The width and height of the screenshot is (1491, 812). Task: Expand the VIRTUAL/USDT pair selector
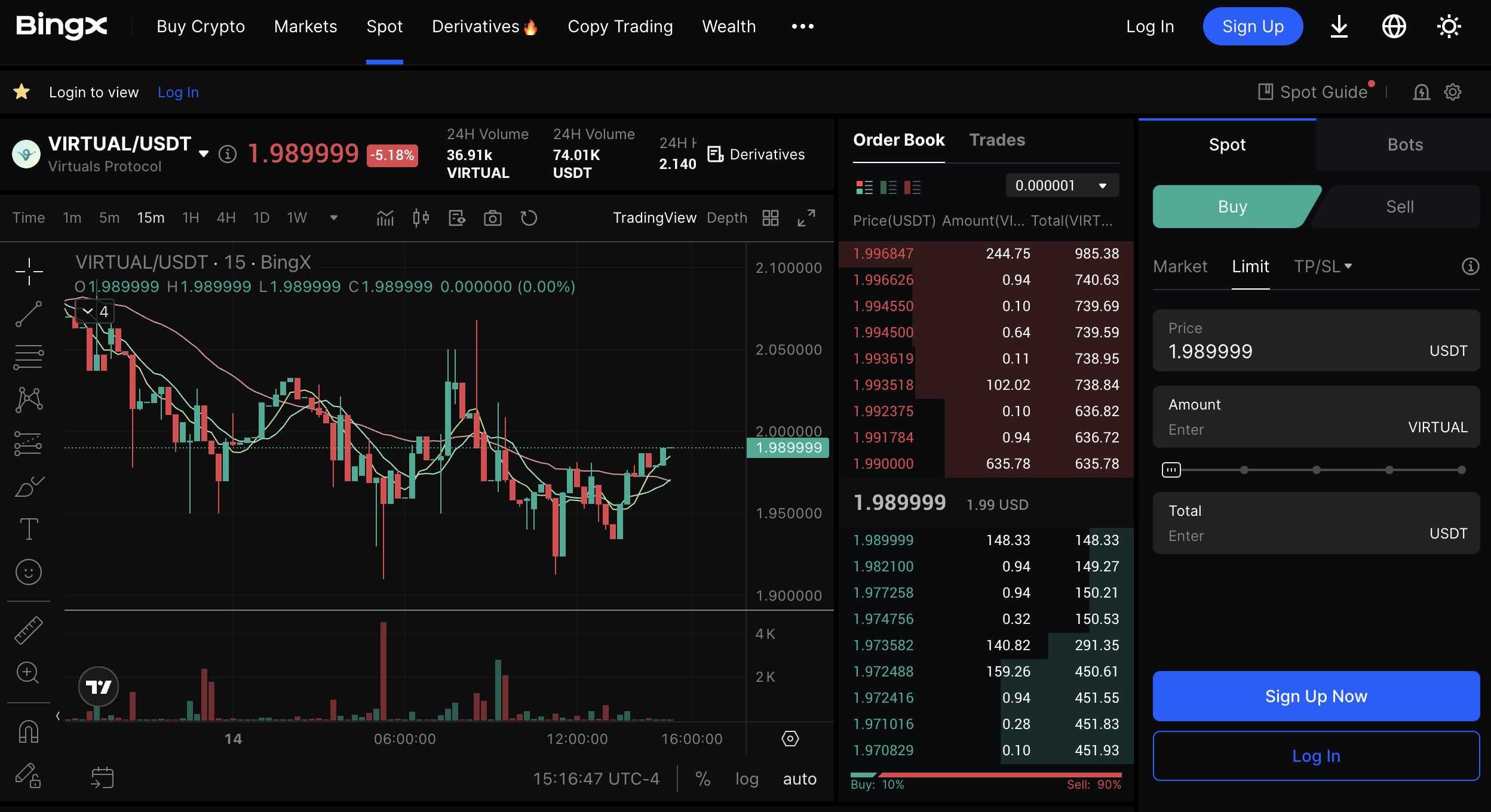[204, 154]
